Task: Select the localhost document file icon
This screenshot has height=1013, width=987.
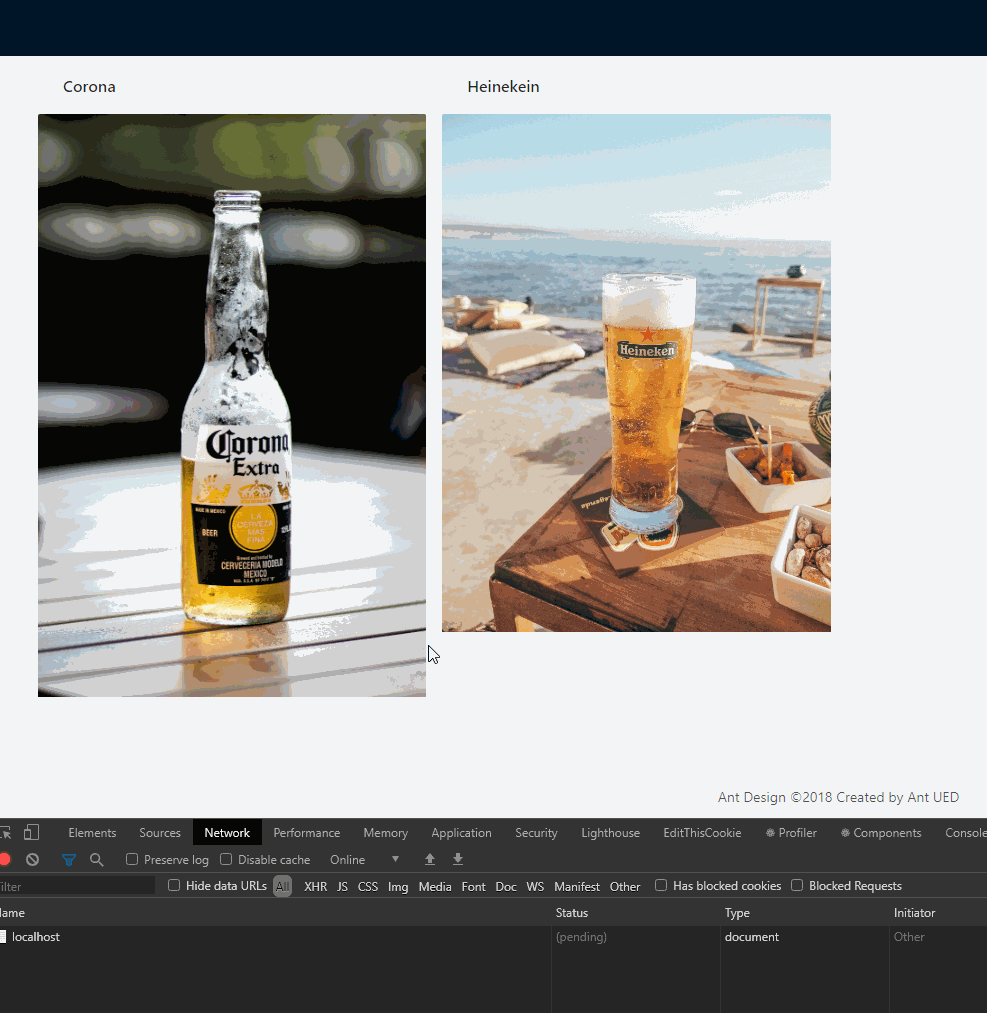Action: [x=3, y=937]
